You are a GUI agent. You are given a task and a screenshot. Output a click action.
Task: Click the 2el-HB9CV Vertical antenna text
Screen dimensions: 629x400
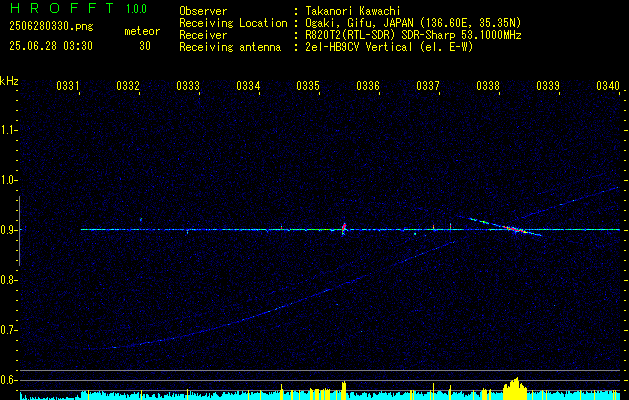click(x=389, y=47)
